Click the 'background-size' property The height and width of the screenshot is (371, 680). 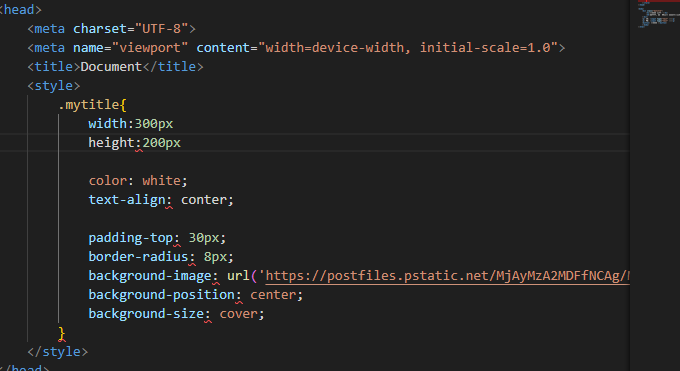click(146, 314)
